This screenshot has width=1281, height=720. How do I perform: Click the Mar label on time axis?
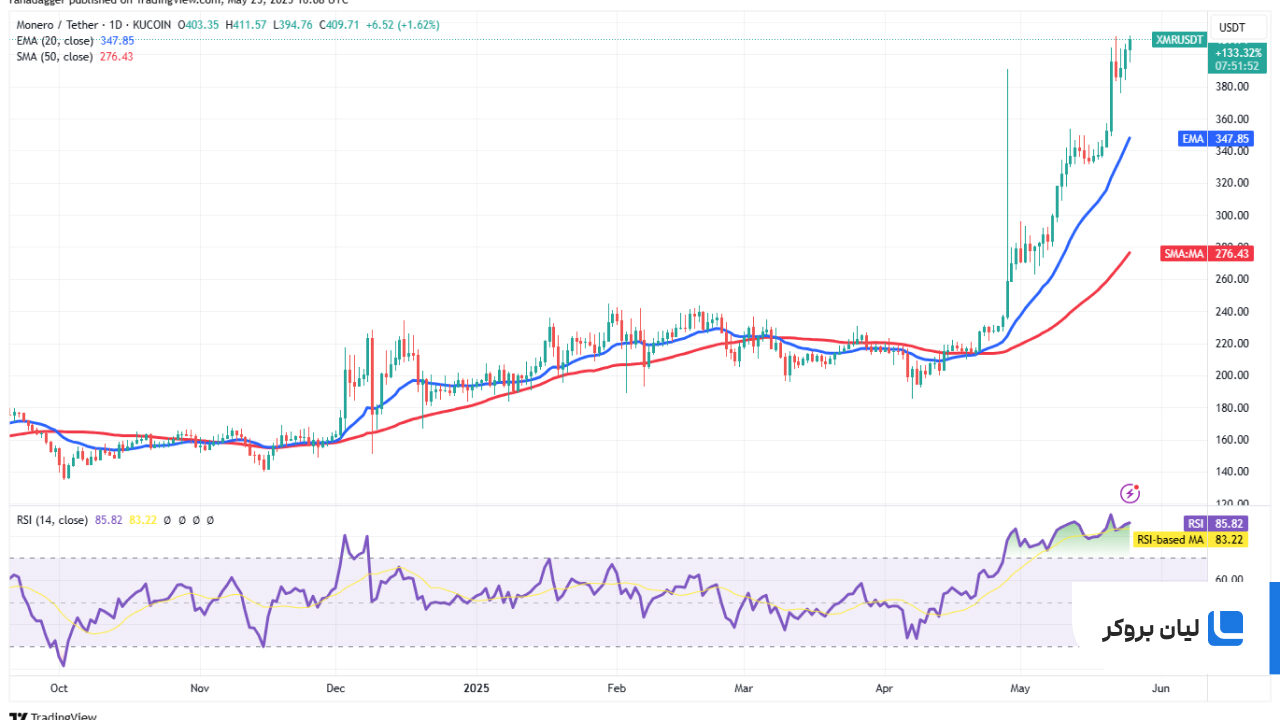tap(743, 689)
